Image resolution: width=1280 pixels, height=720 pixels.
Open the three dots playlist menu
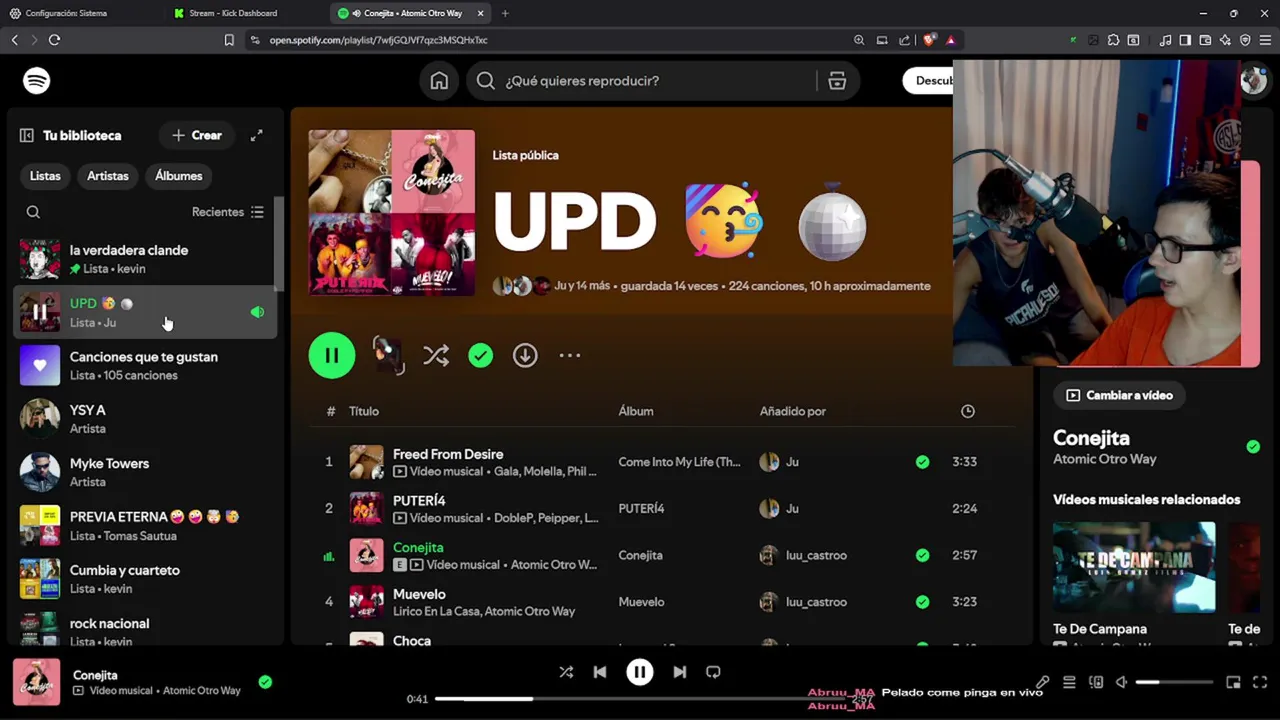click(x=570, y=355)
